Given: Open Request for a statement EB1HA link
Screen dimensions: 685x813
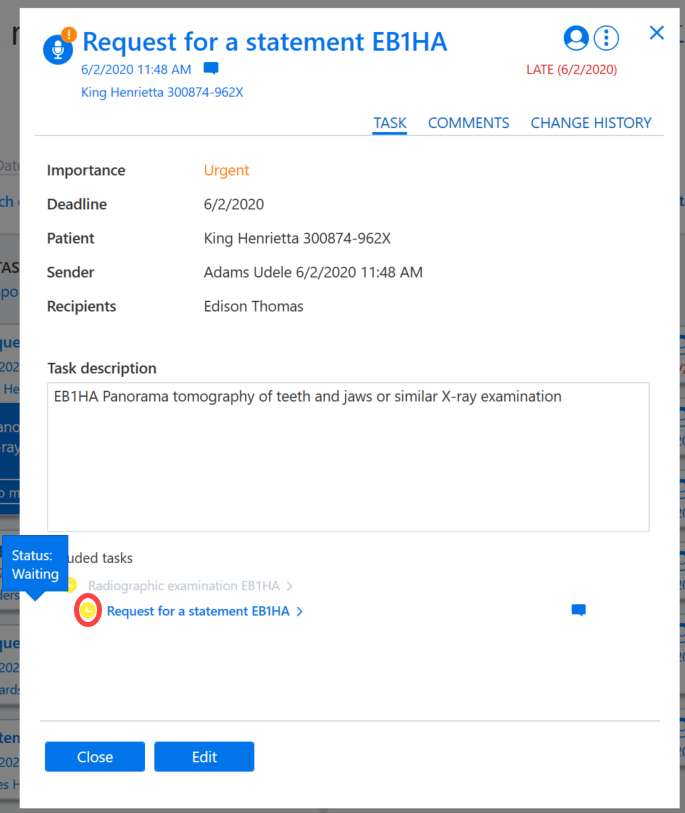Looking at the screenshot, I should click(x=198, y=611).
